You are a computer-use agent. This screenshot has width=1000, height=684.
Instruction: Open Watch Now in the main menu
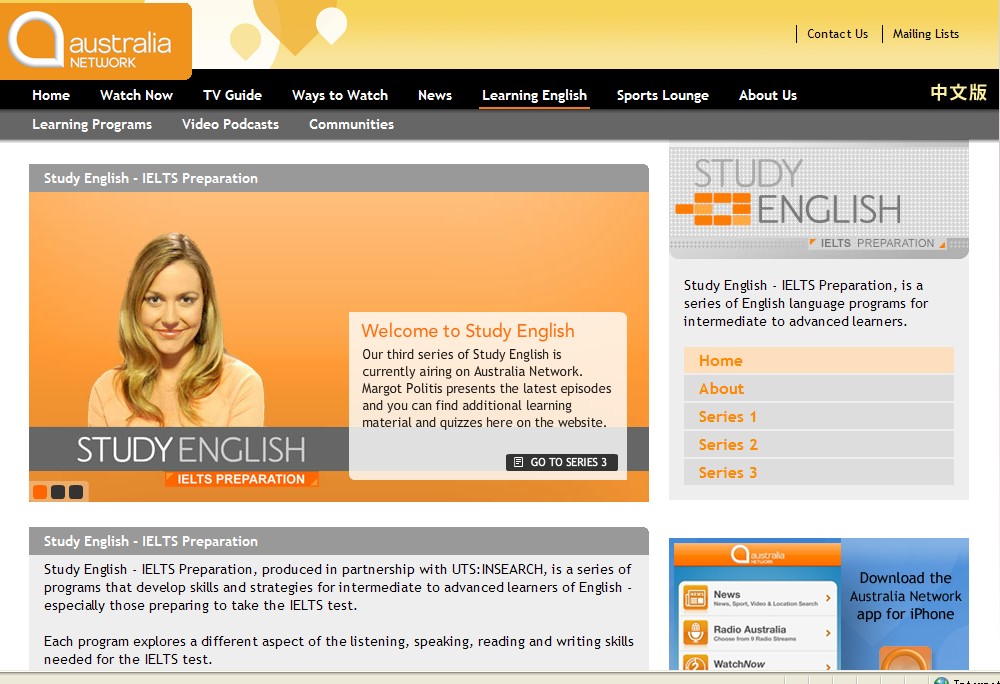136,95
